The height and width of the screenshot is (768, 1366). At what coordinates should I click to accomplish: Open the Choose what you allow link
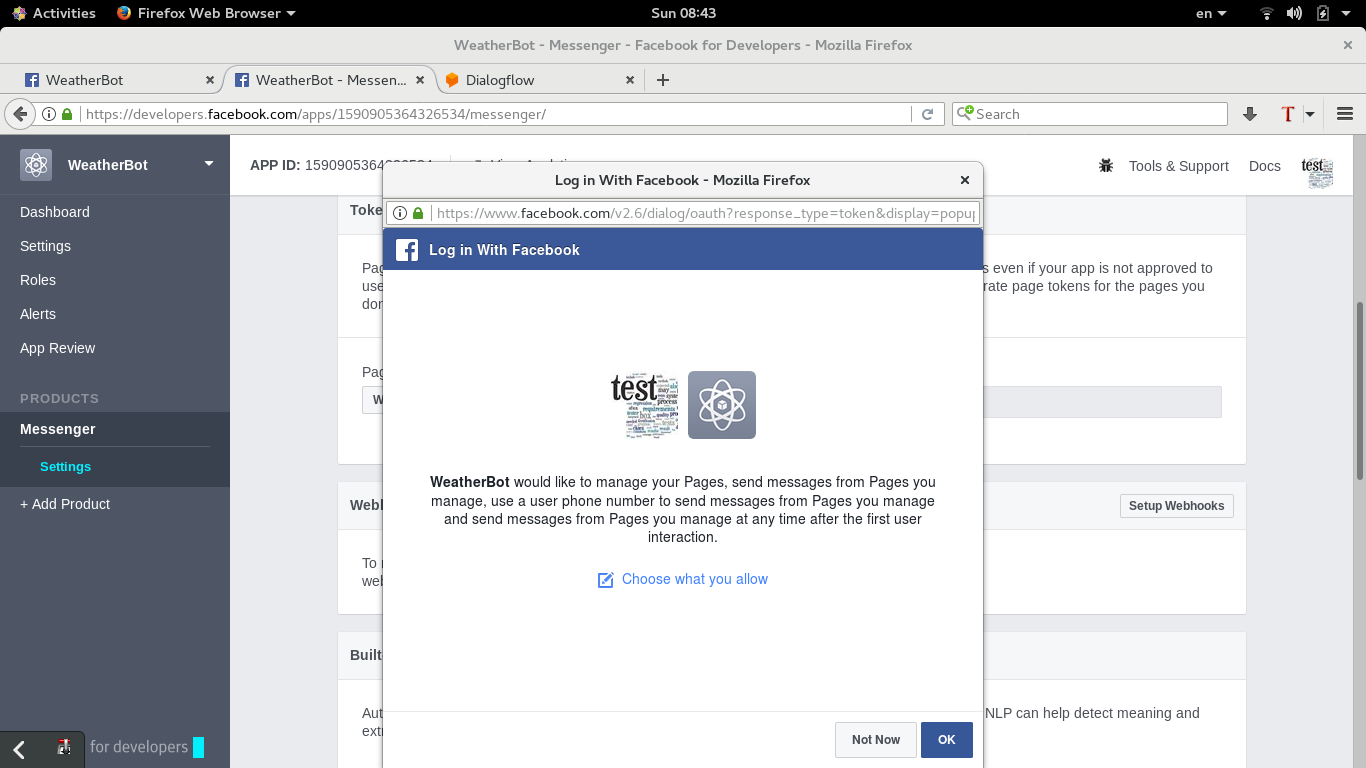pos(695,579)
